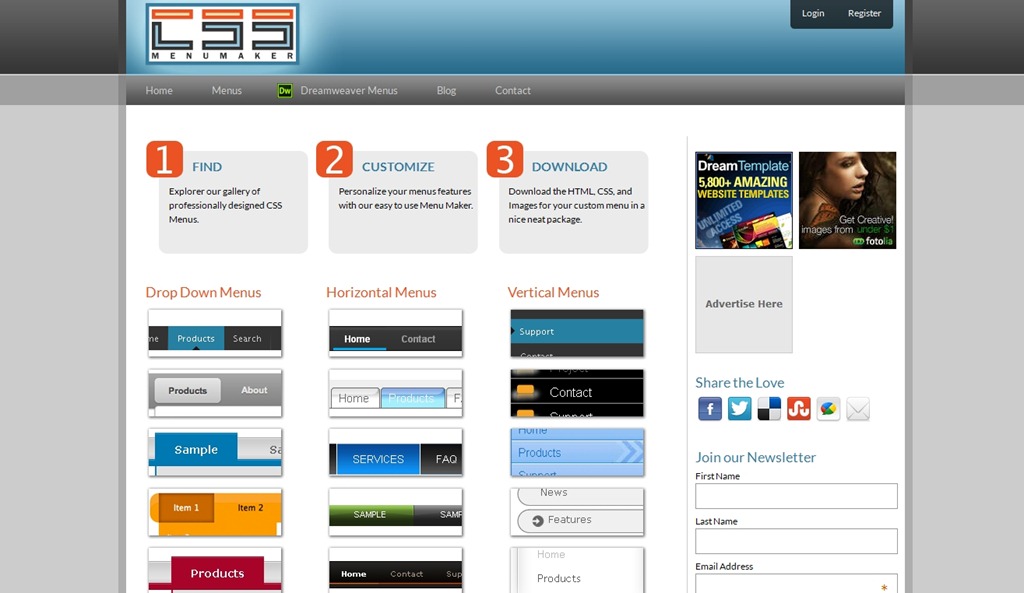Click the Advertise Here box
Image resolution: width=1024 pixels, height=593 pixels.
click(x=744, y=304)
